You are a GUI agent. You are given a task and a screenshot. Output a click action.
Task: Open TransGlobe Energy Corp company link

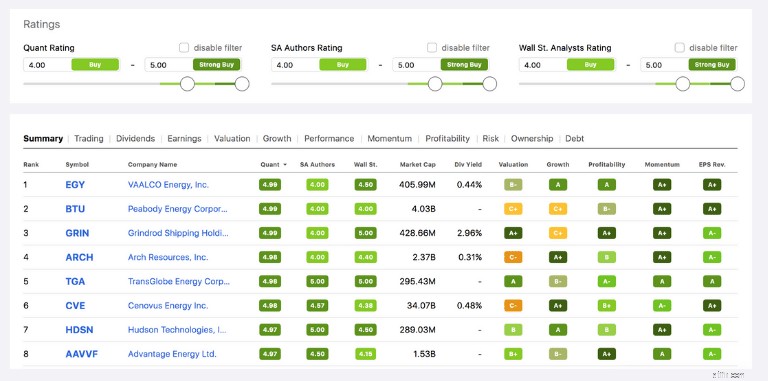pos(179,281)
